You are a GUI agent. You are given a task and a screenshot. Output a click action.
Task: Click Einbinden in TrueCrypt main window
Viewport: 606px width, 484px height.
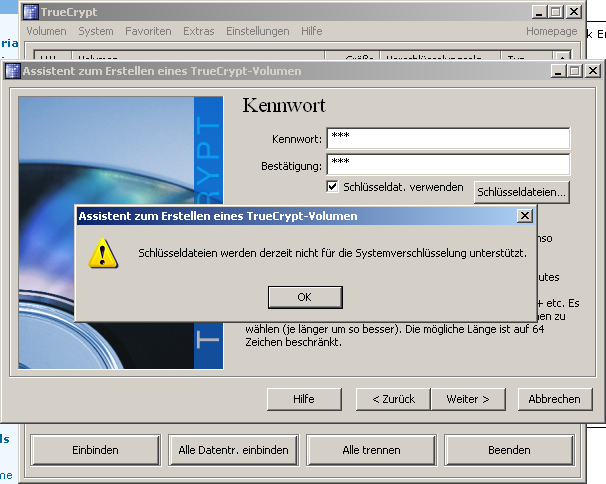(95, 450)
